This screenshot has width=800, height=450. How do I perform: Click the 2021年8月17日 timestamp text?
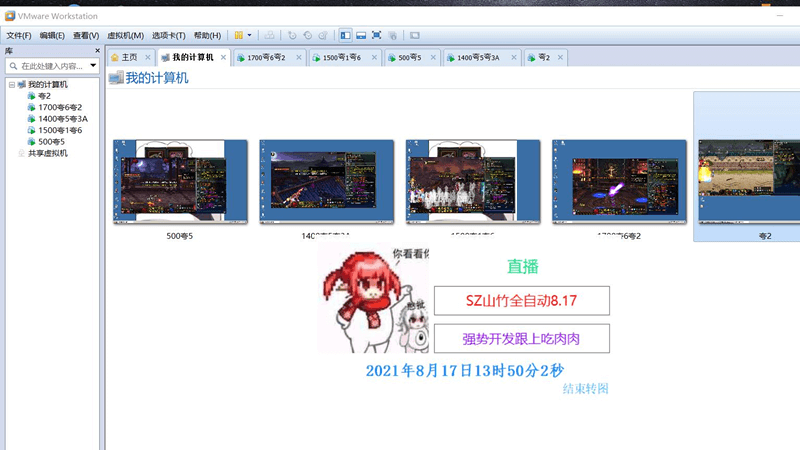464,370
